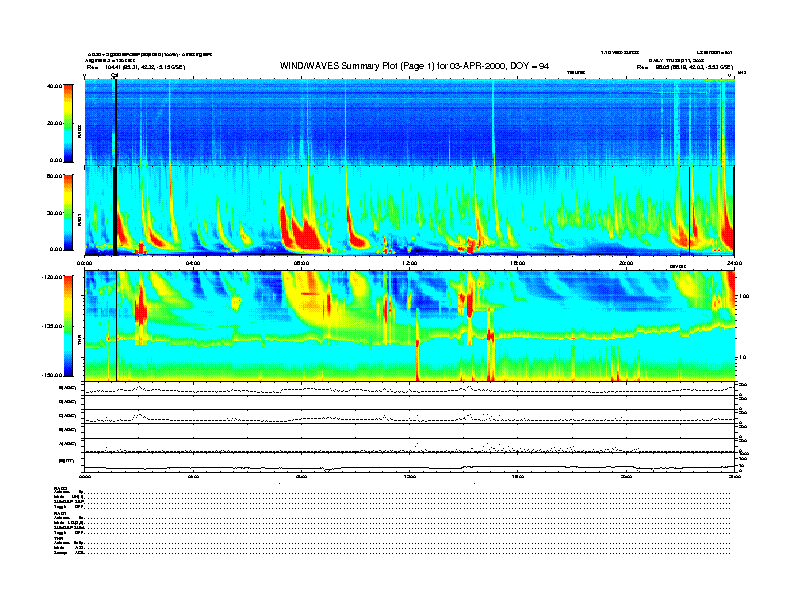The image size is (792, 612).
Task: Click the 10 tick label right of TNR
Action: 742,358
